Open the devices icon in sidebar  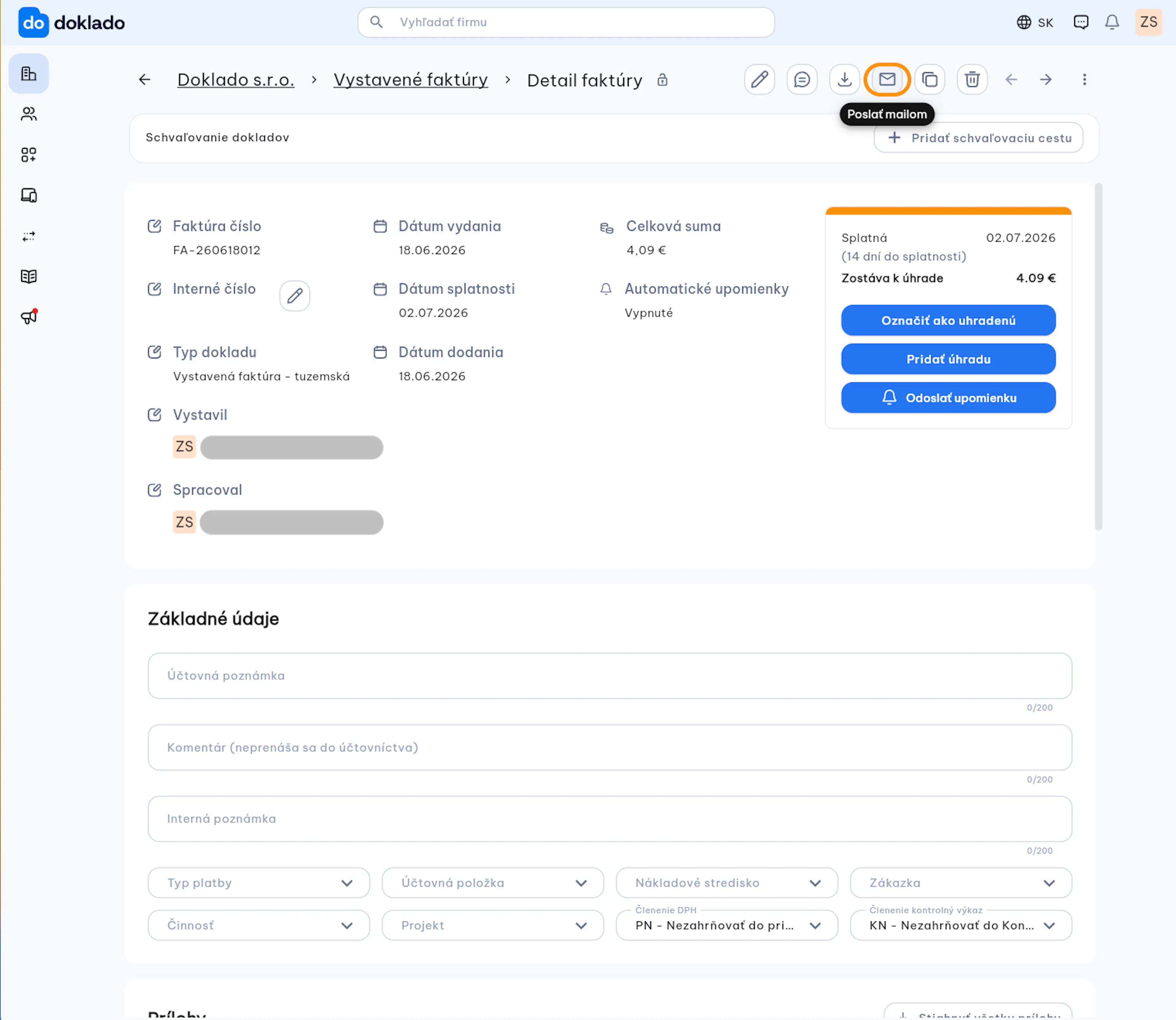click(x=28, y=195)
